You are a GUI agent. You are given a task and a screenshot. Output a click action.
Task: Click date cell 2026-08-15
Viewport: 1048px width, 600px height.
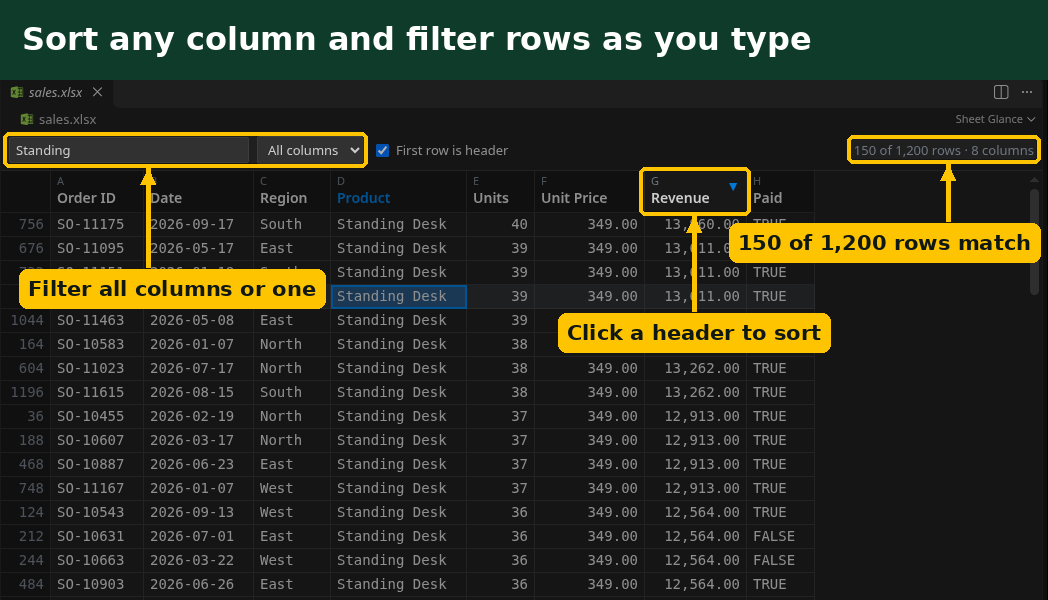(x=199, y=393)
